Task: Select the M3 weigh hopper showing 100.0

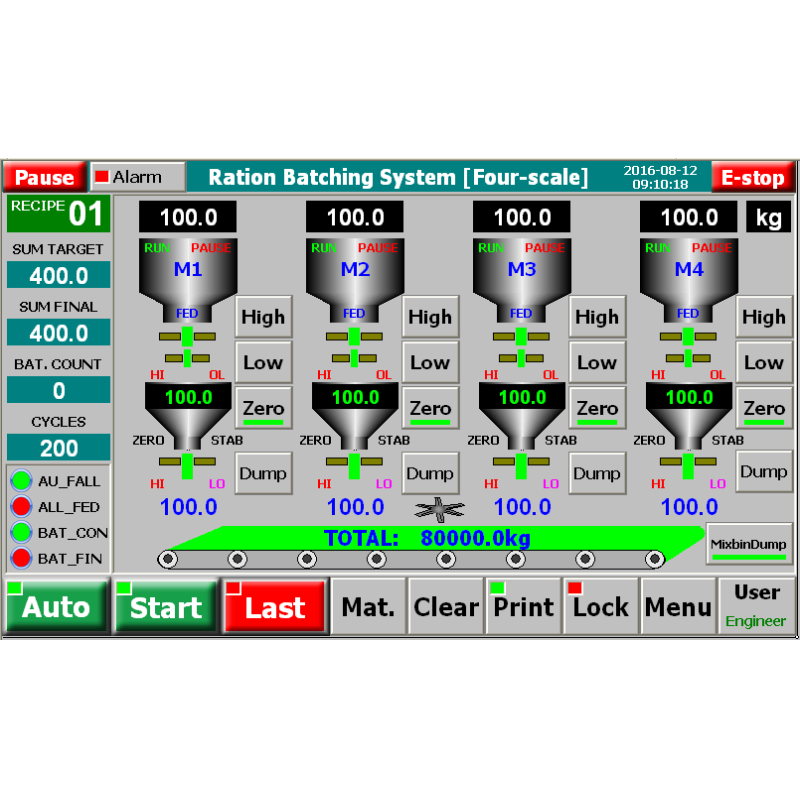Action: (522, 415)
